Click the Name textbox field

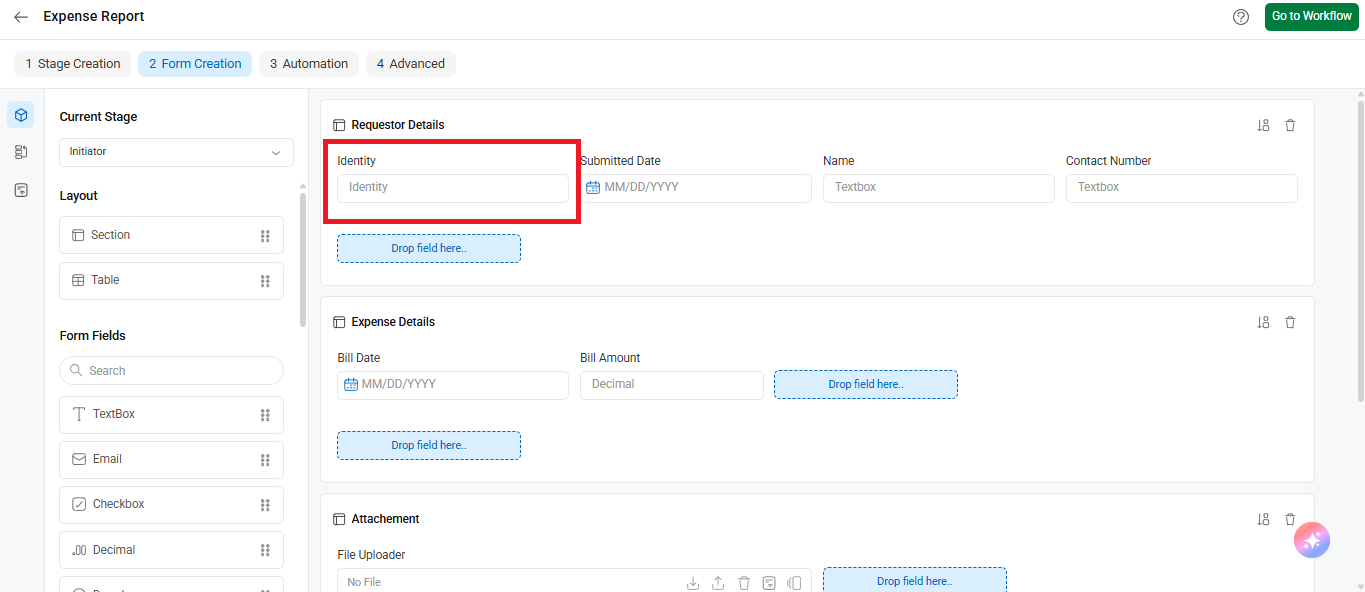point(939,188)
